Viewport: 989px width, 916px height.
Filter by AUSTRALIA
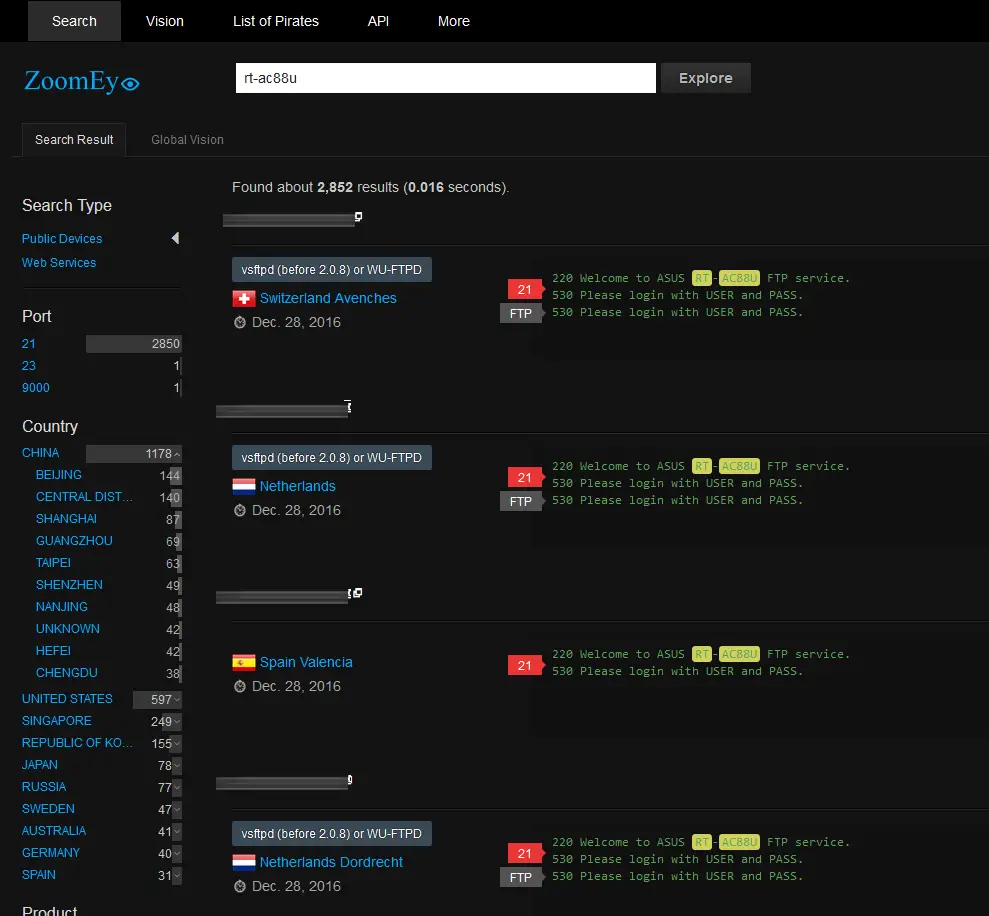[x=54, y=831]
